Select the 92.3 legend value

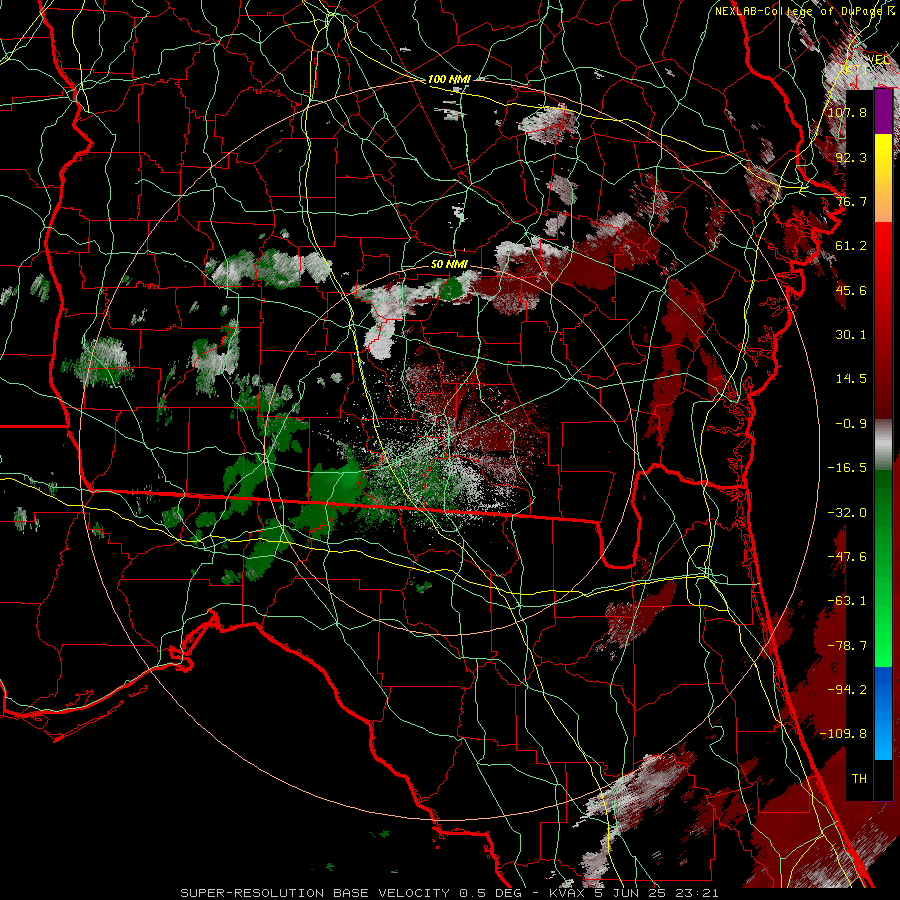tap(851, 157)
